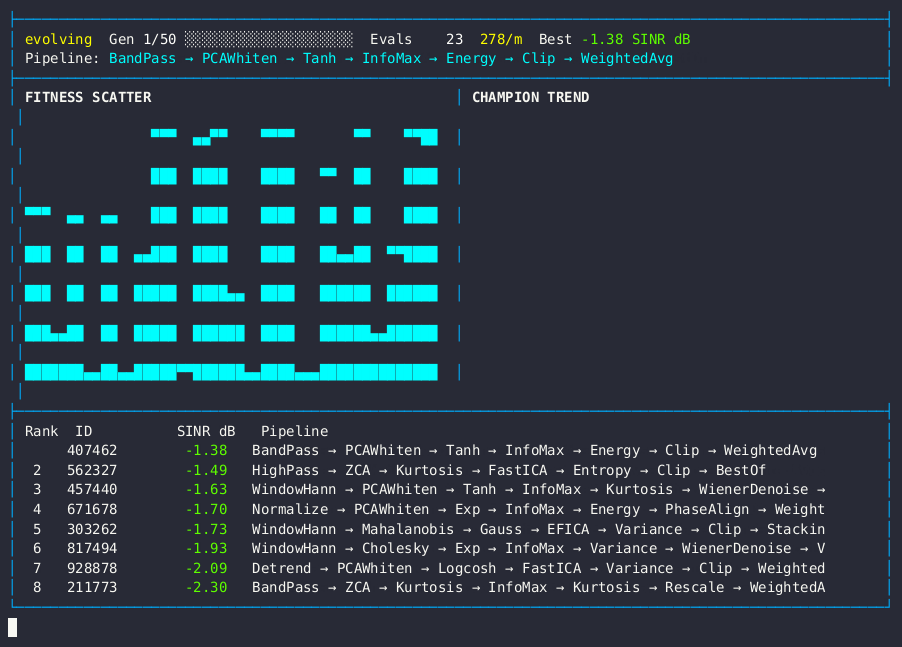
Task: Click the 'SINR dB' column header
Action: pyautogui.click(x=206, y=431)
